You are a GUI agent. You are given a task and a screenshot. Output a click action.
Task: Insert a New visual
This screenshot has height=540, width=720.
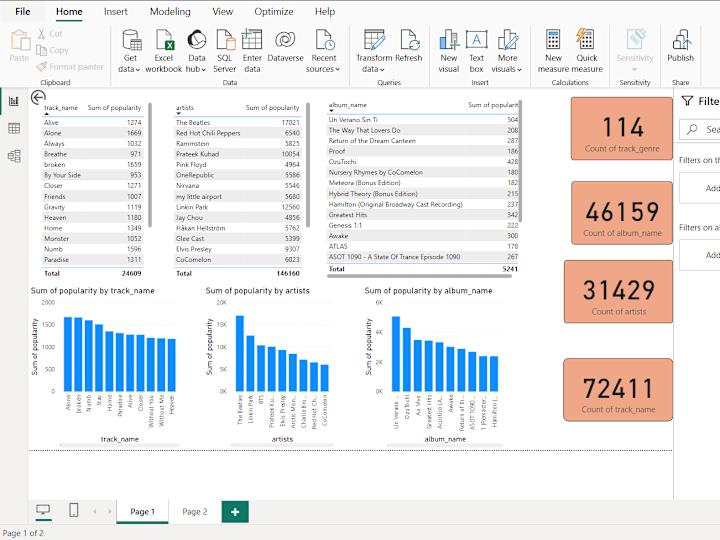click(449, 51)
